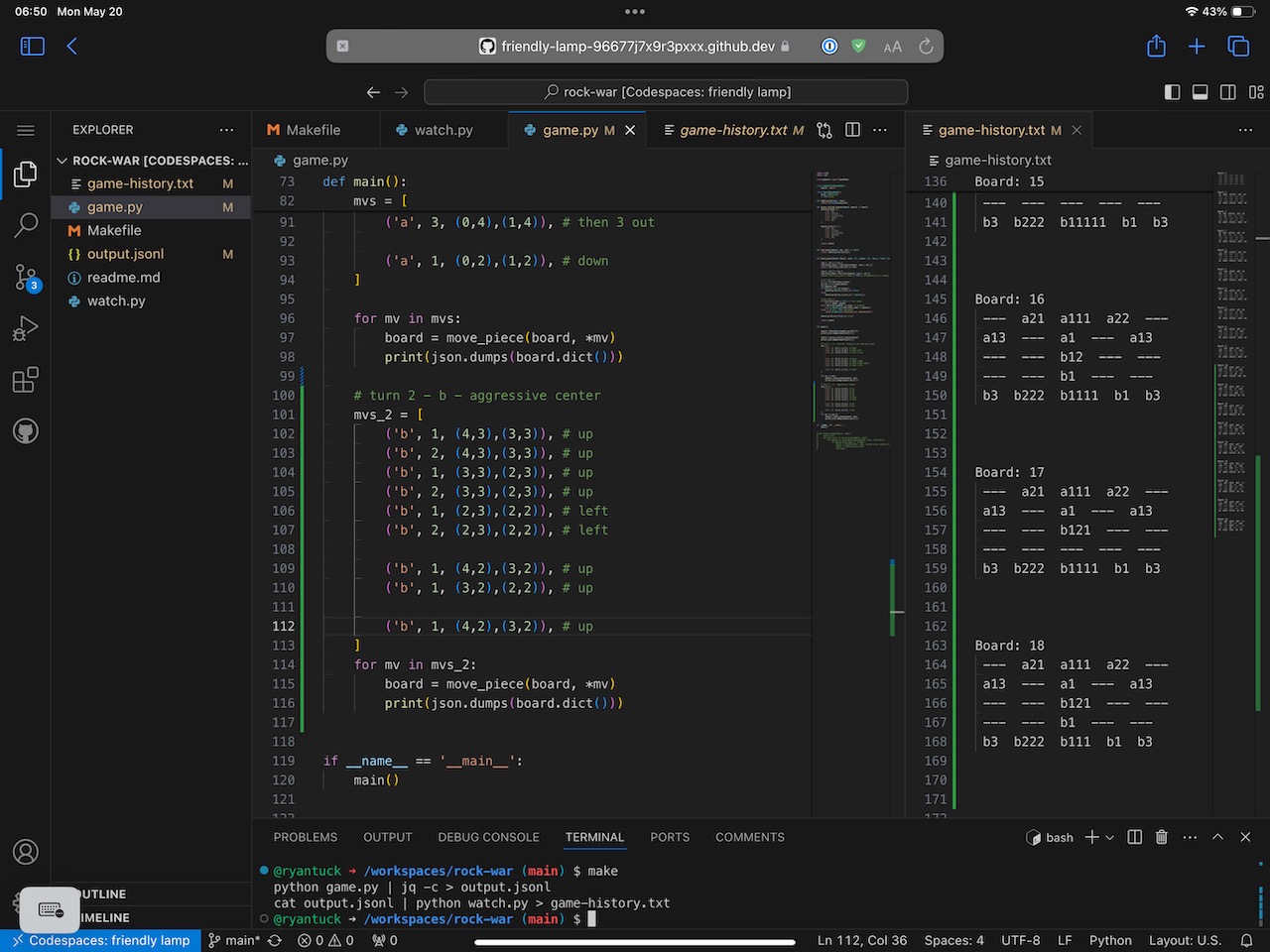1270x952 pixels.
Task: Open the Source Control view
Action: pos(26,278)
